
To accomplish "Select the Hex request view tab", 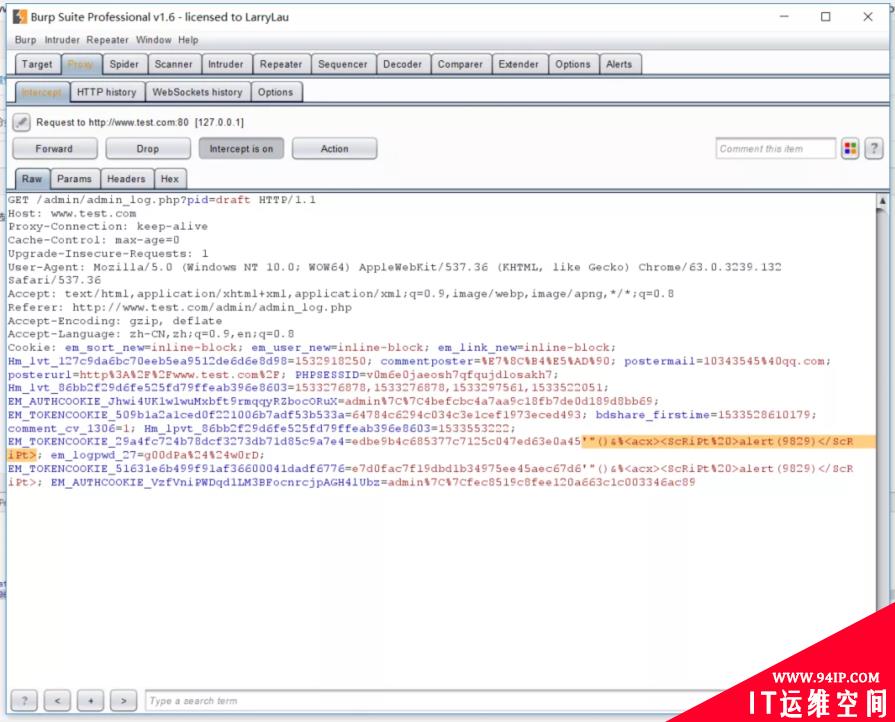I will pos(170,179).
